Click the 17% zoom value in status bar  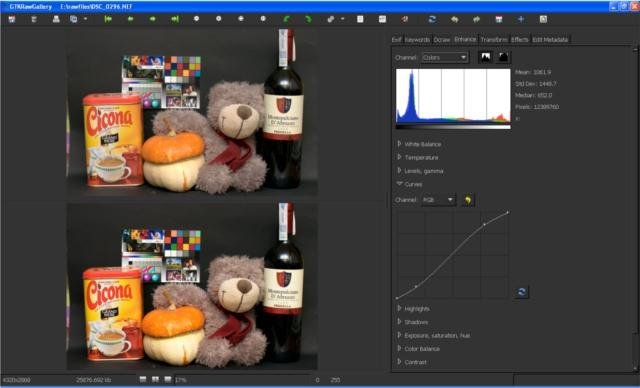click(x=180, y=380)
